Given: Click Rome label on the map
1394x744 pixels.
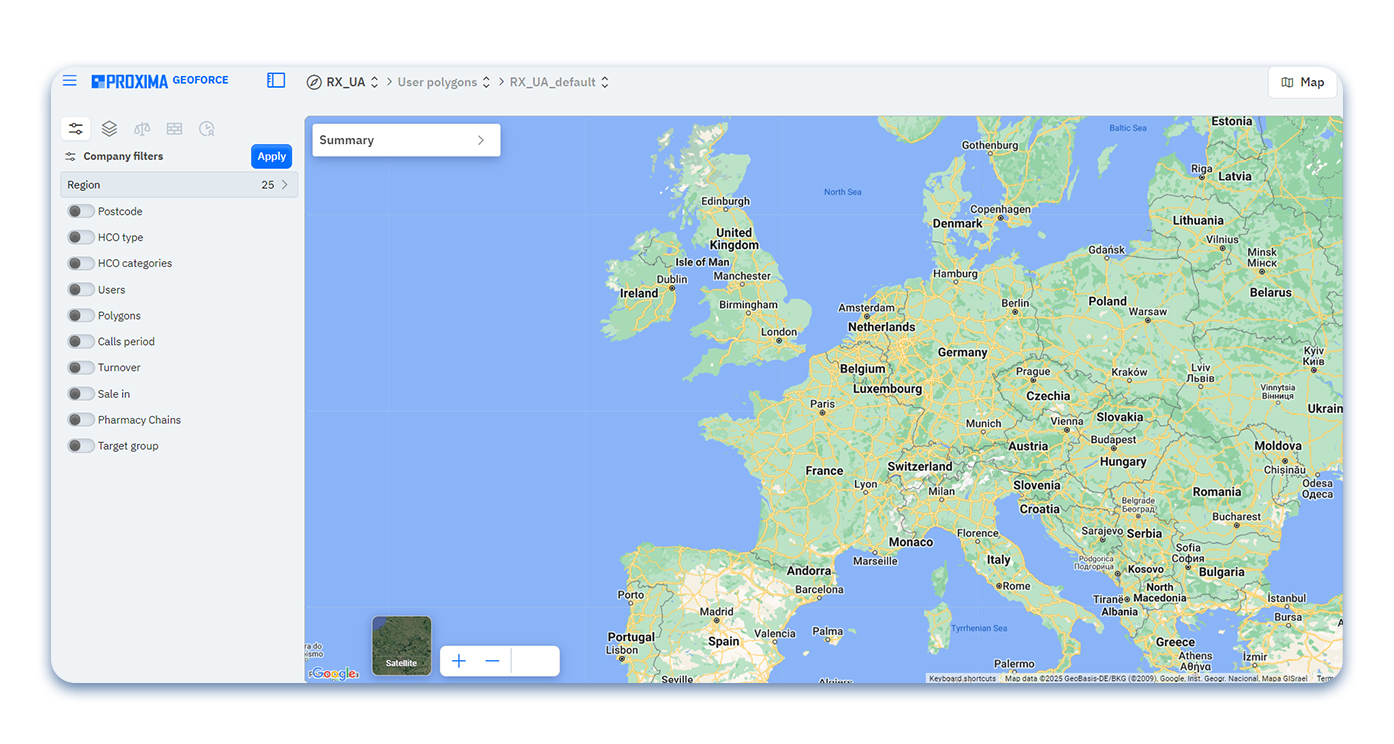Looking at the screenshot, I should point(1016,586).
